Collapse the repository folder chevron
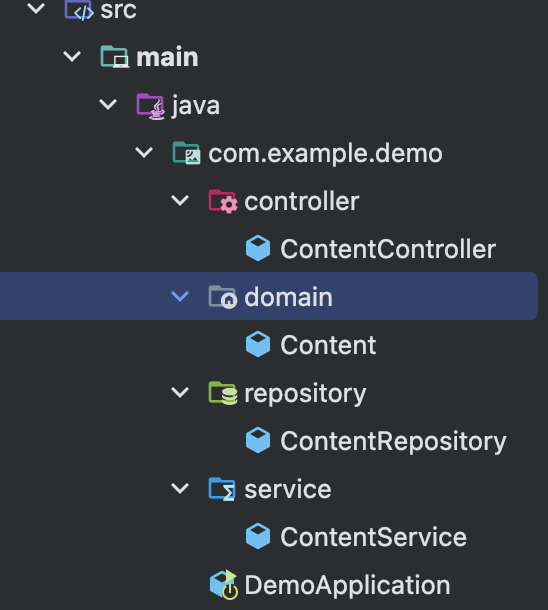The image size is (548, 610). [x=180, y=393]
